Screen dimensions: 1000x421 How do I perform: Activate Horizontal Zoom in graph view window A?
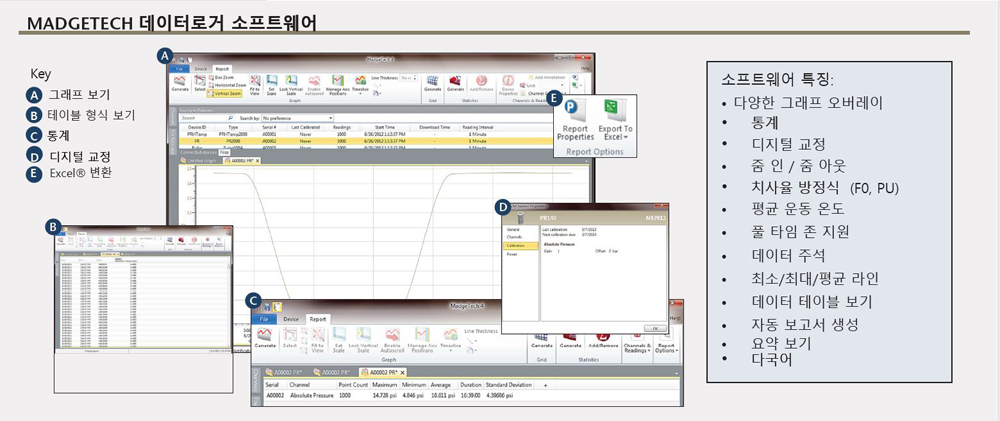tap(227, 85)
